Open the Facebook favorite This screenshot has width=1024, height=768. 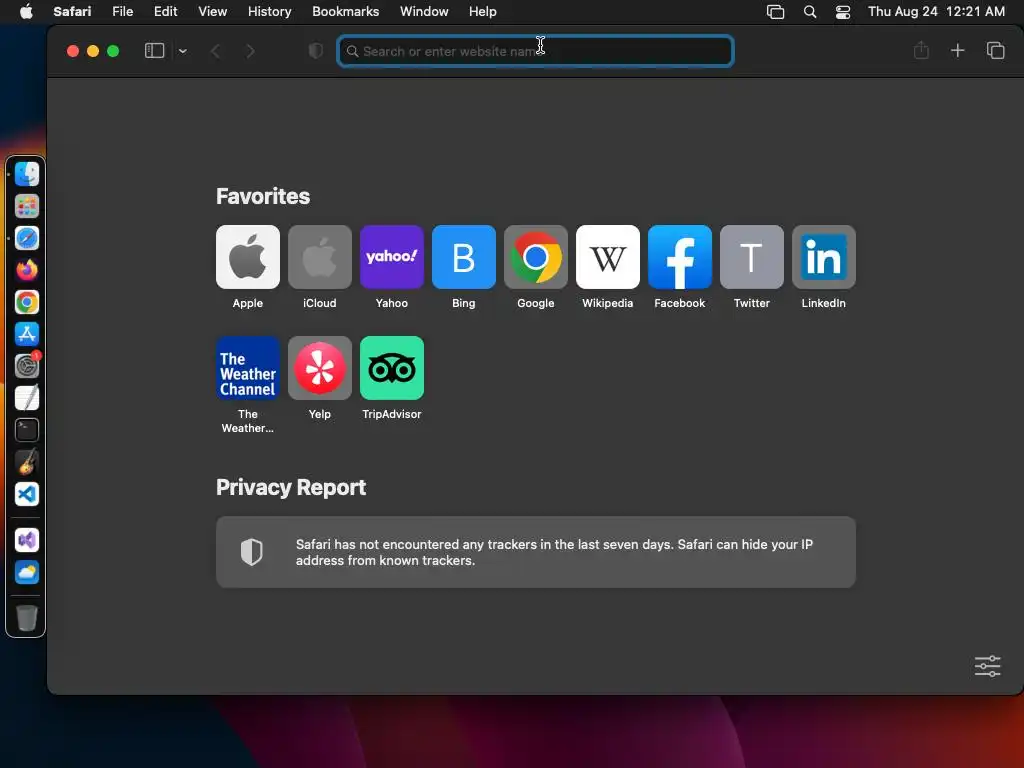coord(680,257)
